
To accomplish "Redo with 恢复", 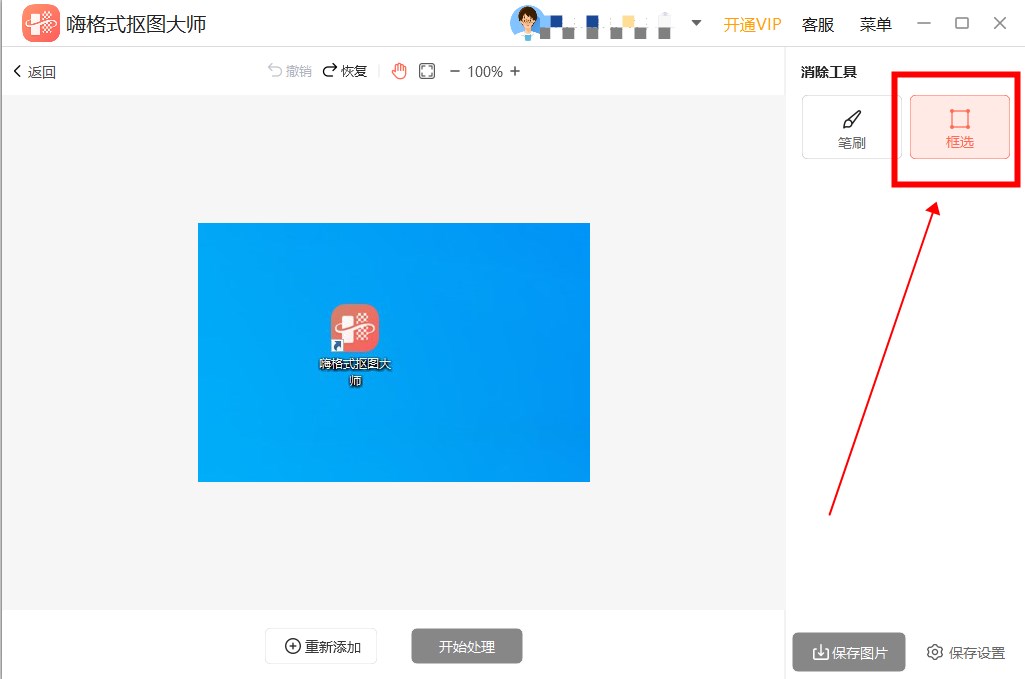I will pos(345,71).
